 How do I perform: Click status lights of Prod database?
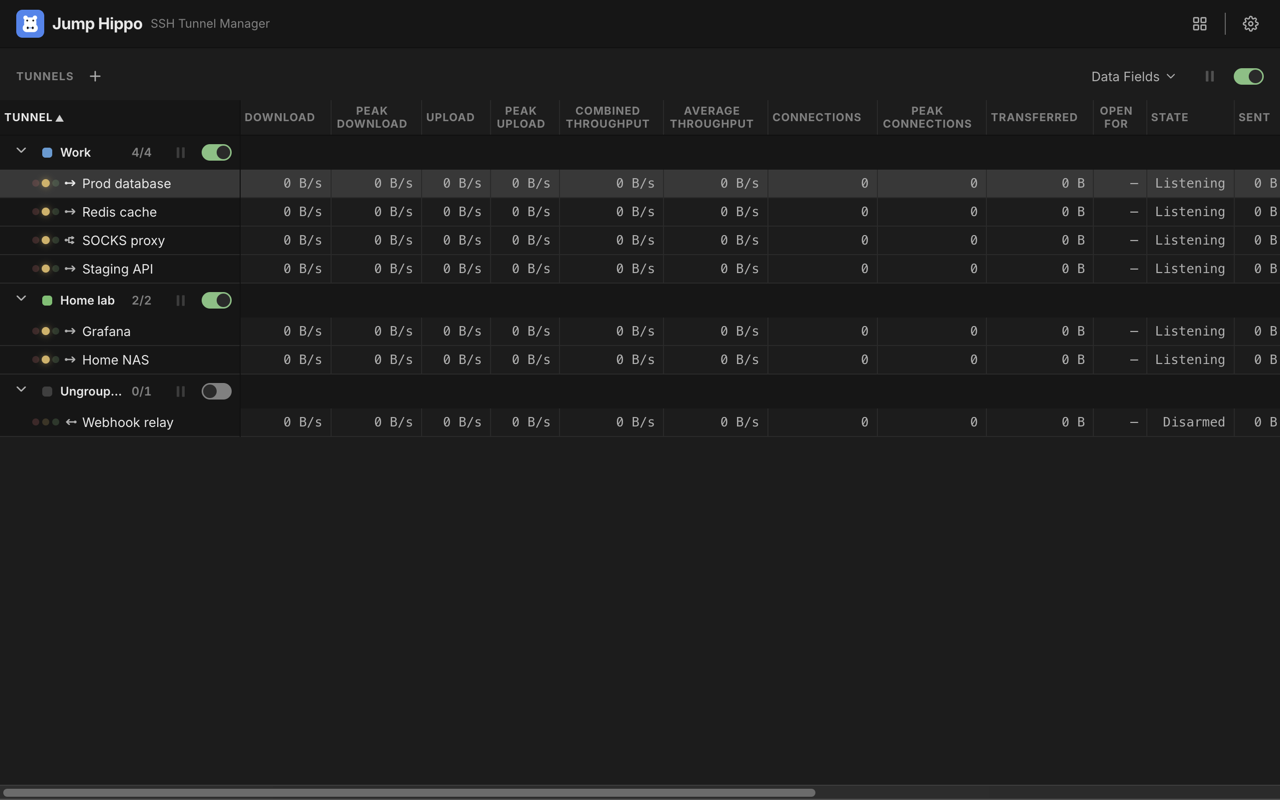point(45,184)
